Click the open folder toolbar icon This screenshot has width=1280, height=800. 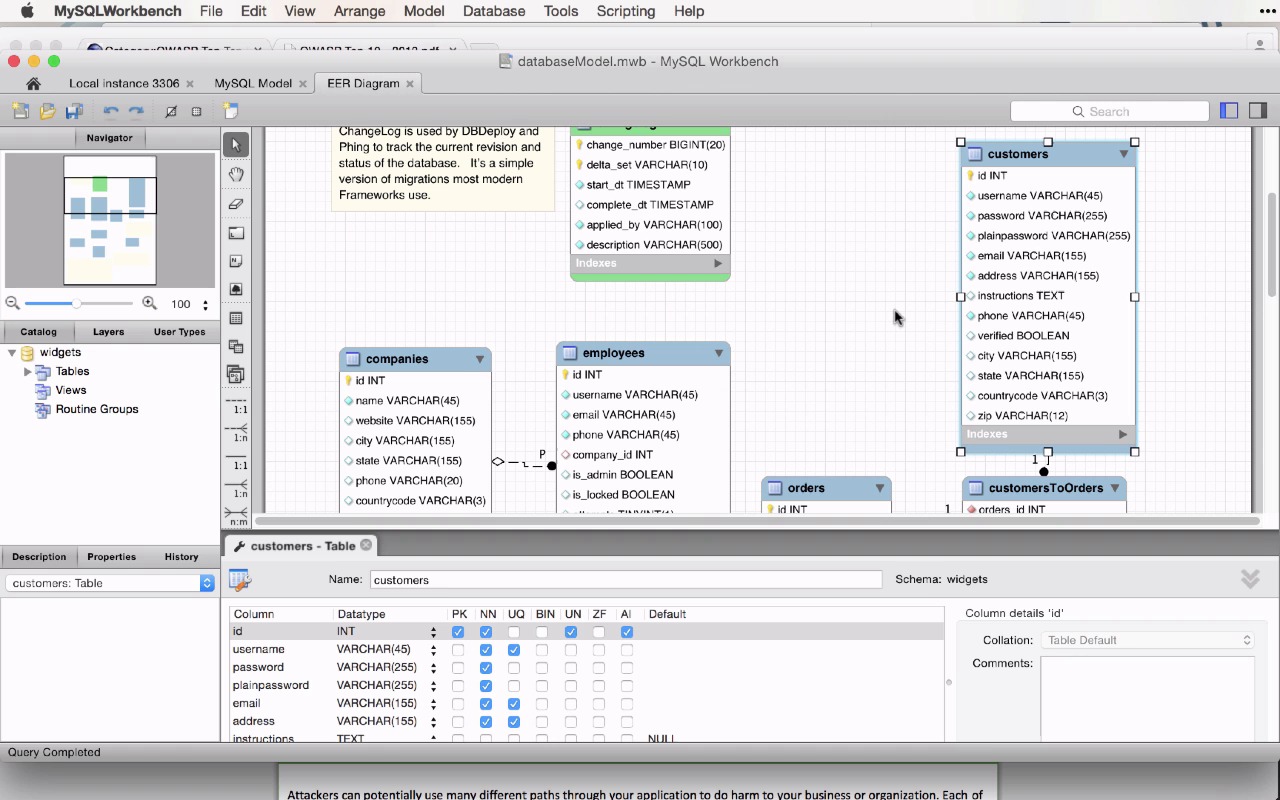[47, 111]
